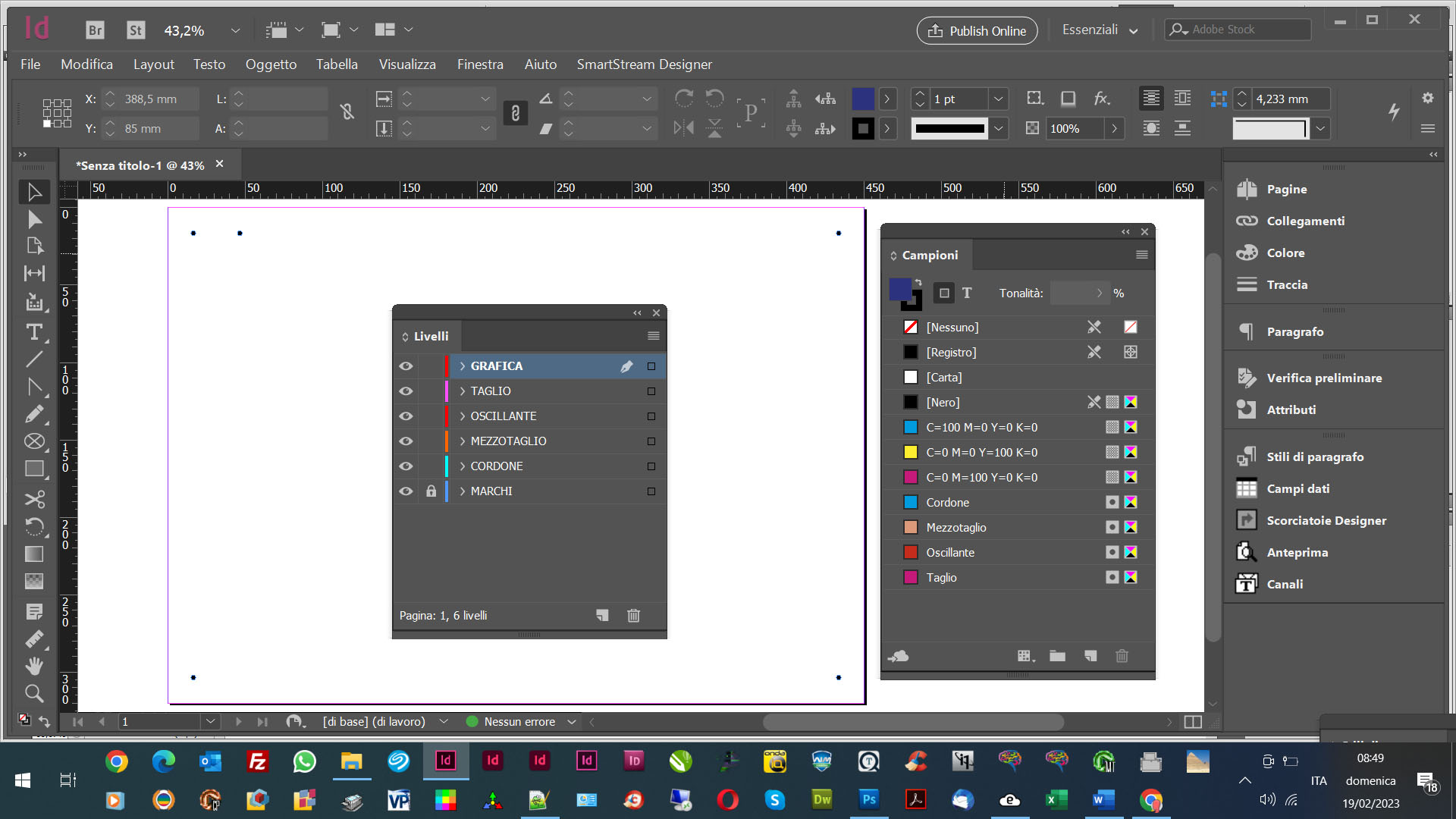Open the Pagine panel
Viewport: 1456px width, 819px height.
(1287, 190)
